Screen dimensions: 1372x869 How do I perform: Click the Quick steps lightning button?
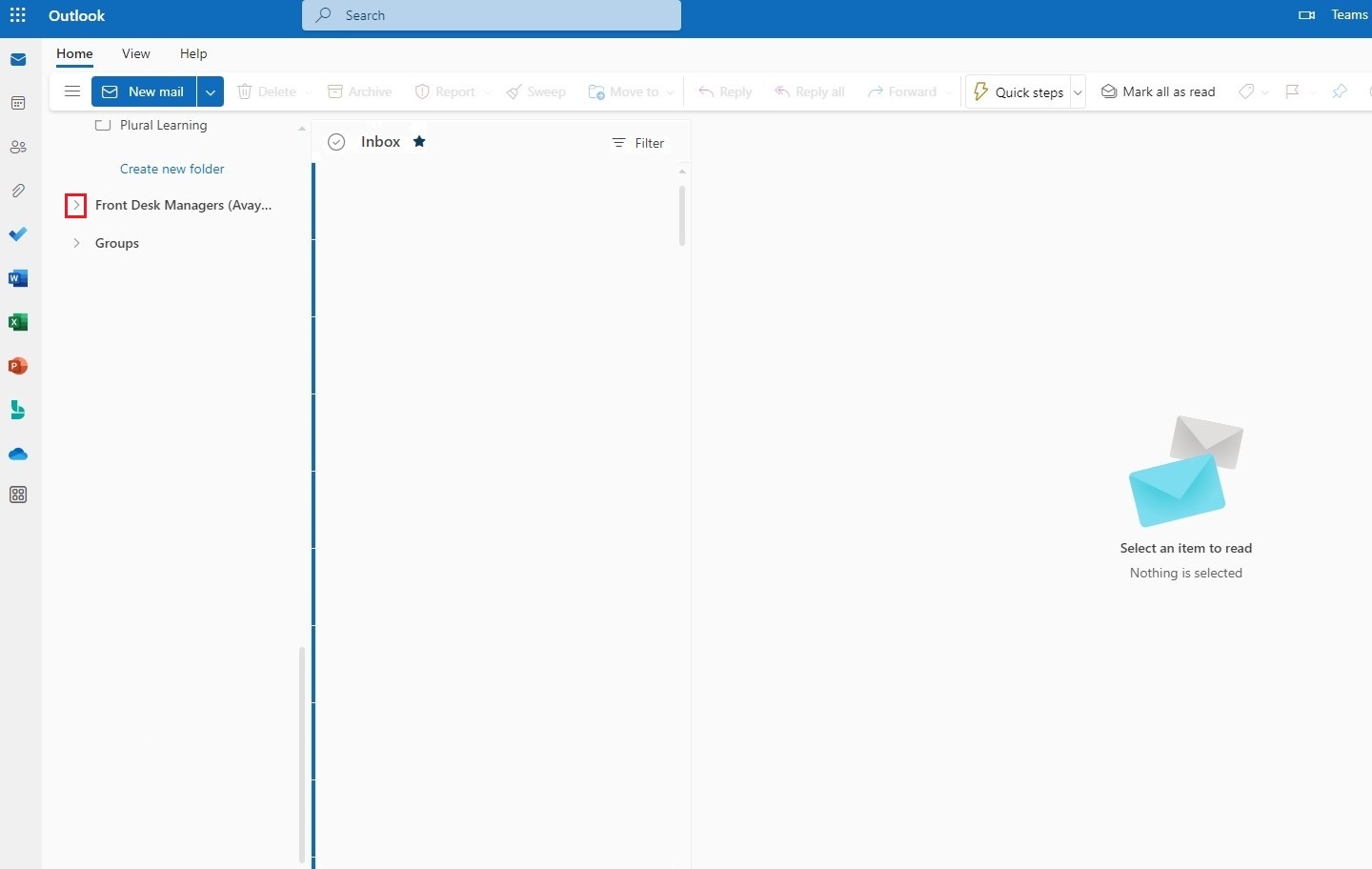(x=1018, y=91)
